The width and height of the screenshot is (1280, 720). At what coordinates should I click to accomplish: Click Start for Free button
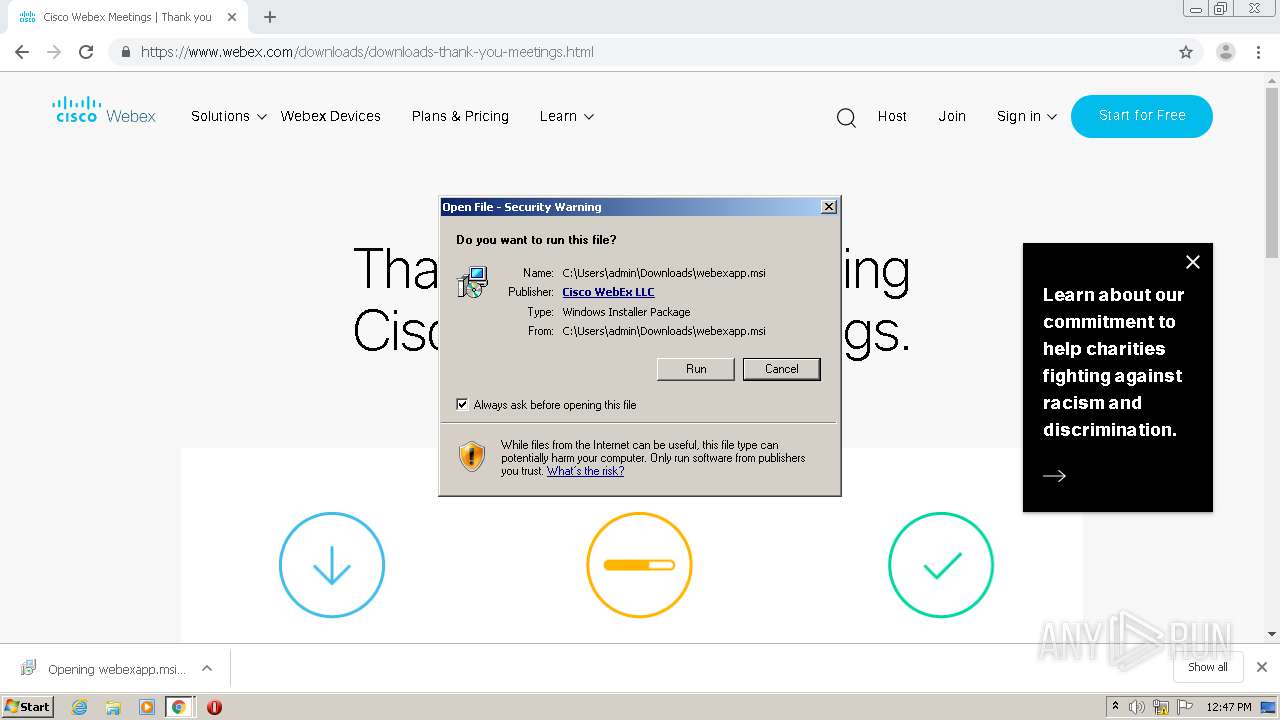coord(1142,116)
